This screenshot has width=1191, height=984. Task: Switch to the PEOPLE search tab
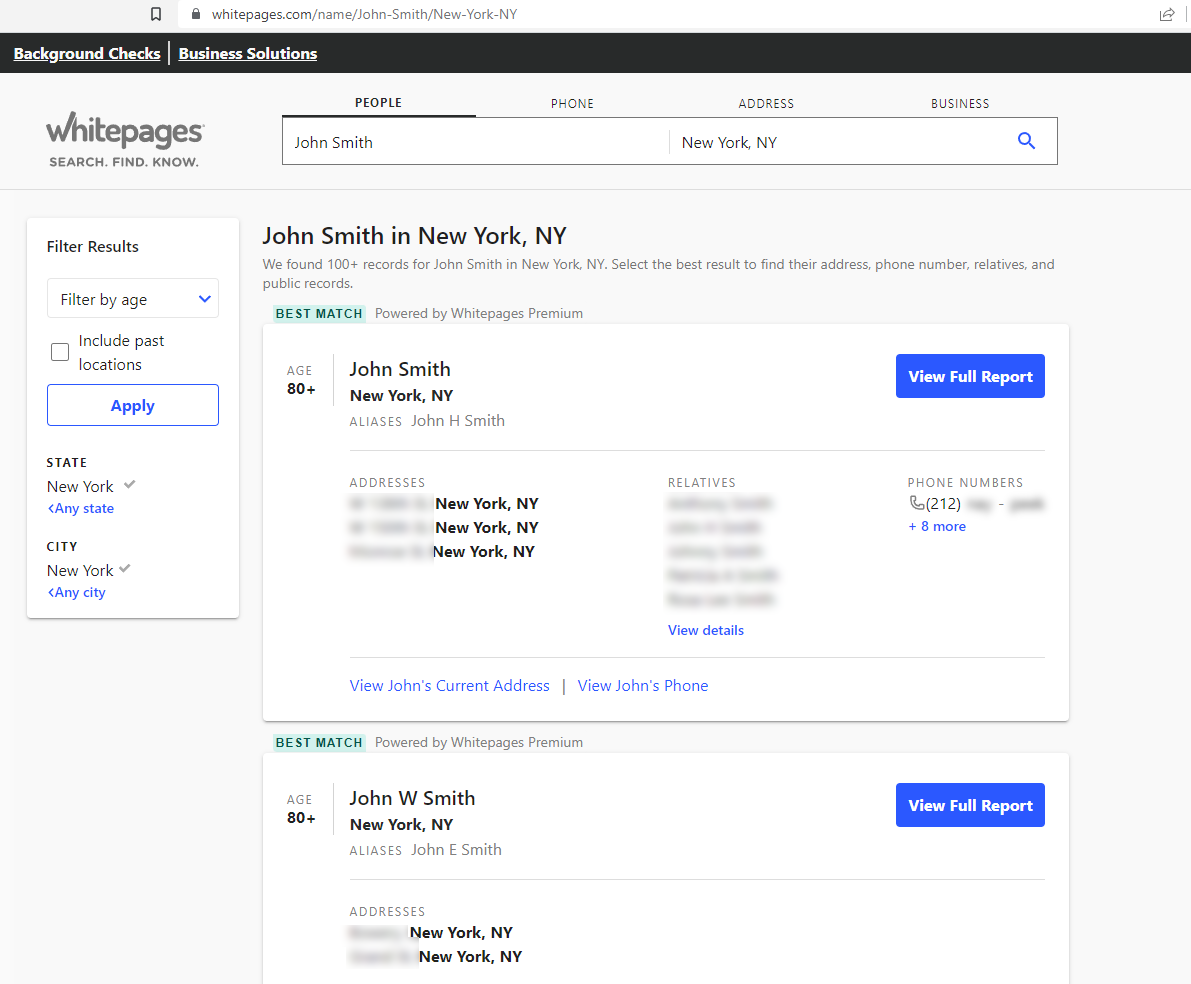(x=378, y=103)
